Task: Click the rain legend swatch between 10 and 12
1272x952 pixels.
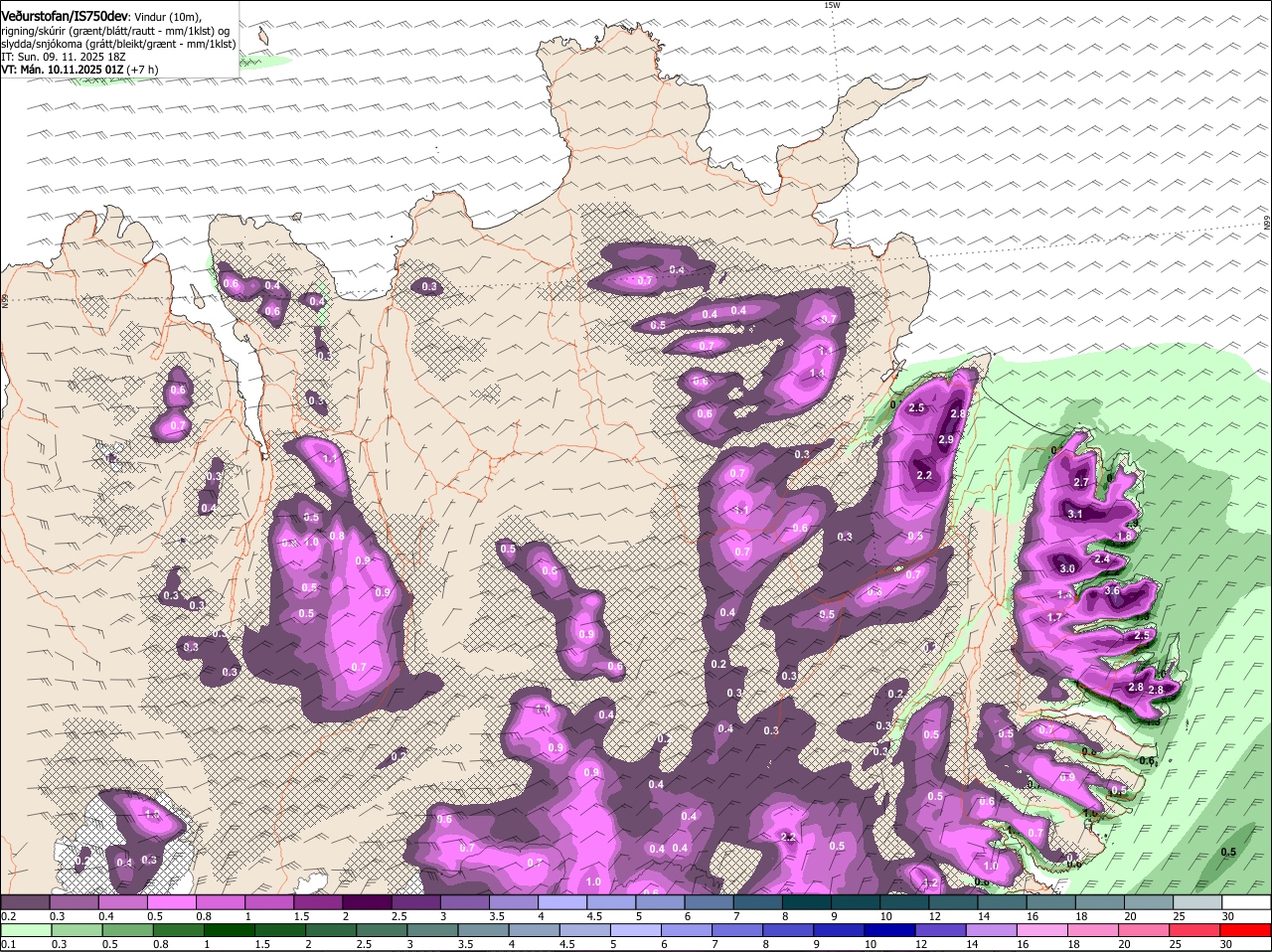Action: (890, 929)
